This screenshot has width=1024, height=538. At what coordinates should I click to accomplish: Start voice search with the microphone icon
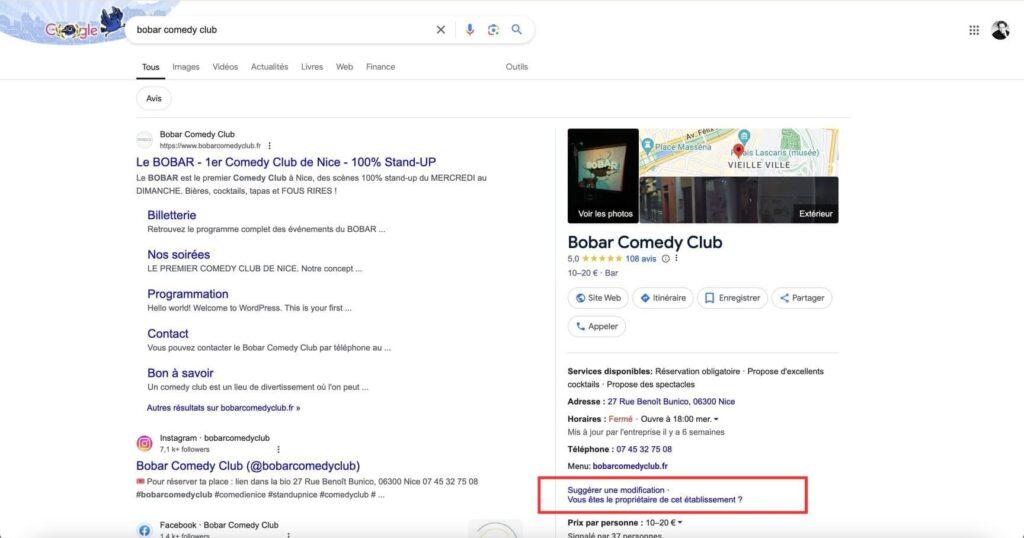point(470,29)
